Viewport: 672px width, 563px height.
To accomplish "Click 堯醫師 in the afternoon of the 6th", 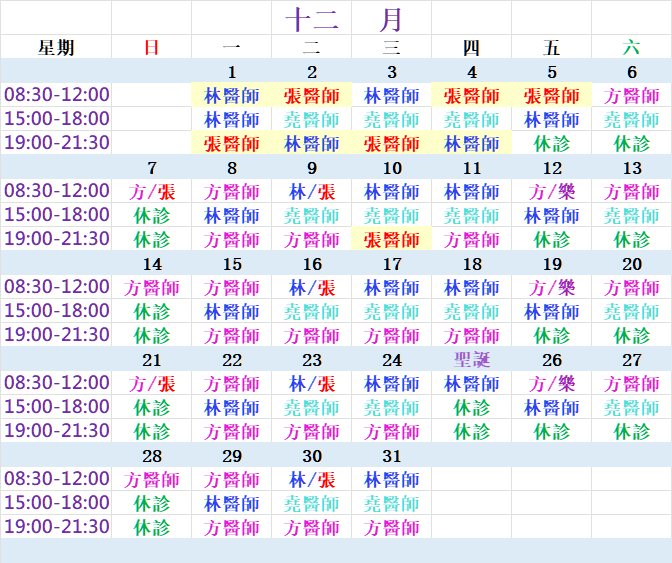I will (x=632, y=119).
